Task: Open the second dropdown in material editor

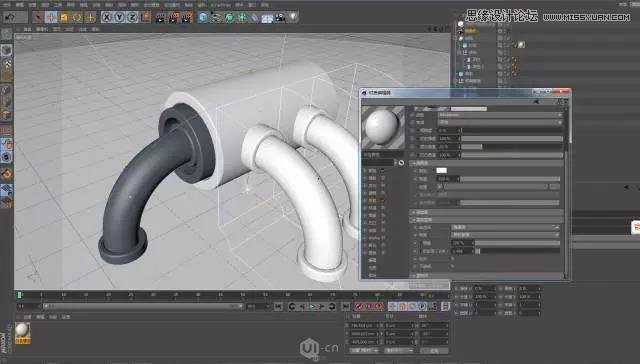Action: [x=500, y=122]
